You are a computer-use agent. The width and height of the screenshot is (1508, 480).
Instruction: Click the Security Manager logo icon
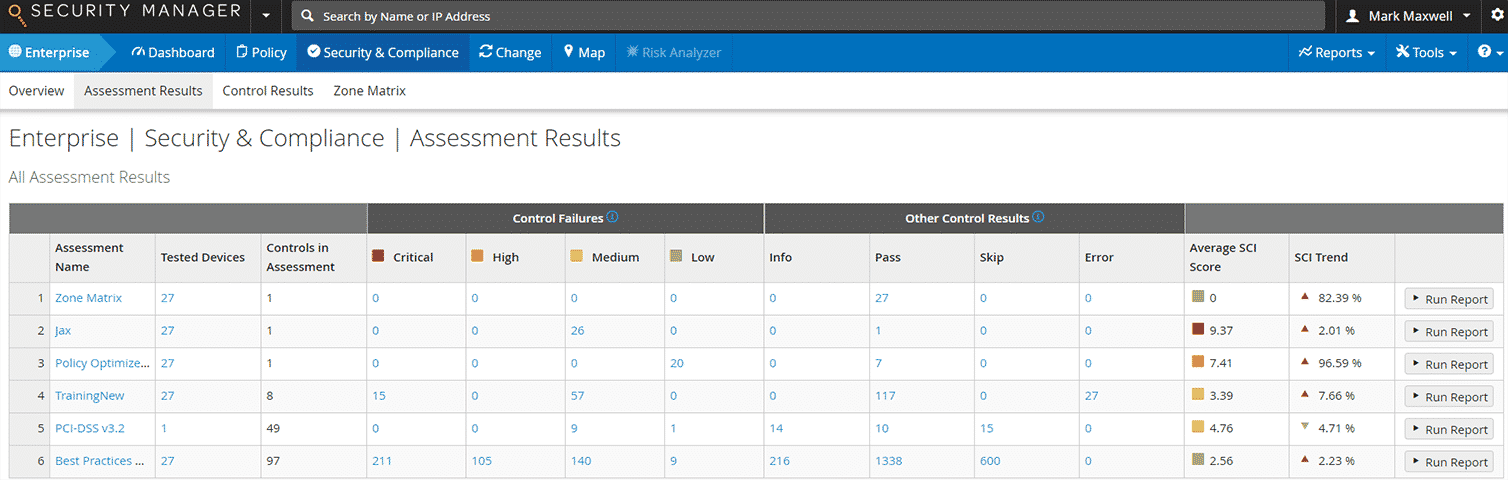16,16
